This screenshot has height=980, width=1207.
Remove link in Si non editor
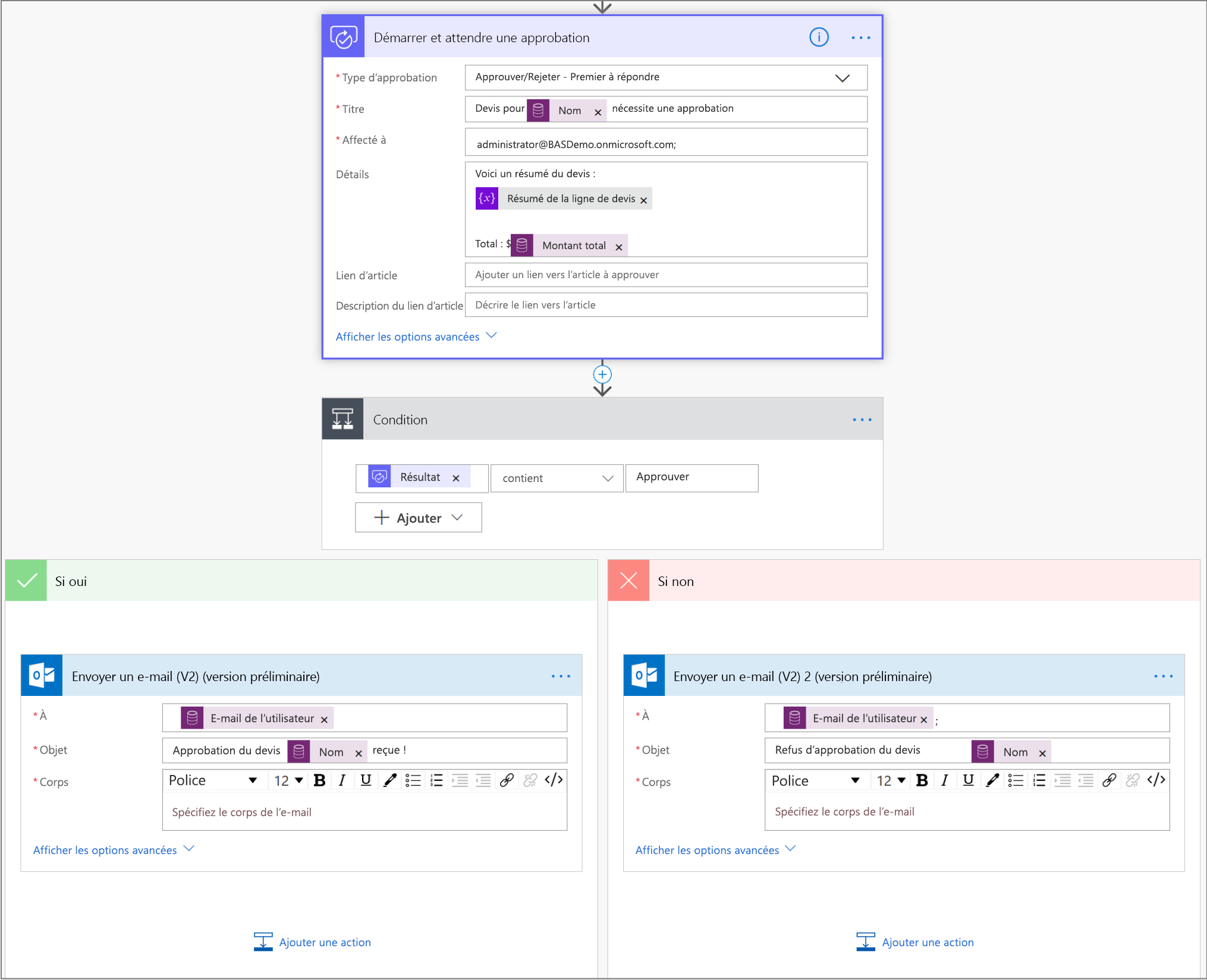click(x=1132, y=780)
